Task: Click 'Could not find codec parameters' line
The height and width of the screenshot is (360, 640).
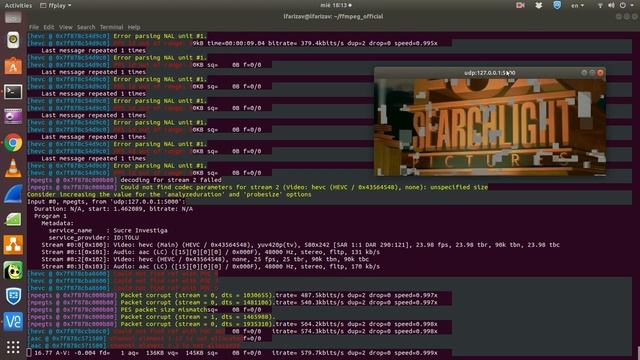Action: pyautogui.click(x=258, y=187)
